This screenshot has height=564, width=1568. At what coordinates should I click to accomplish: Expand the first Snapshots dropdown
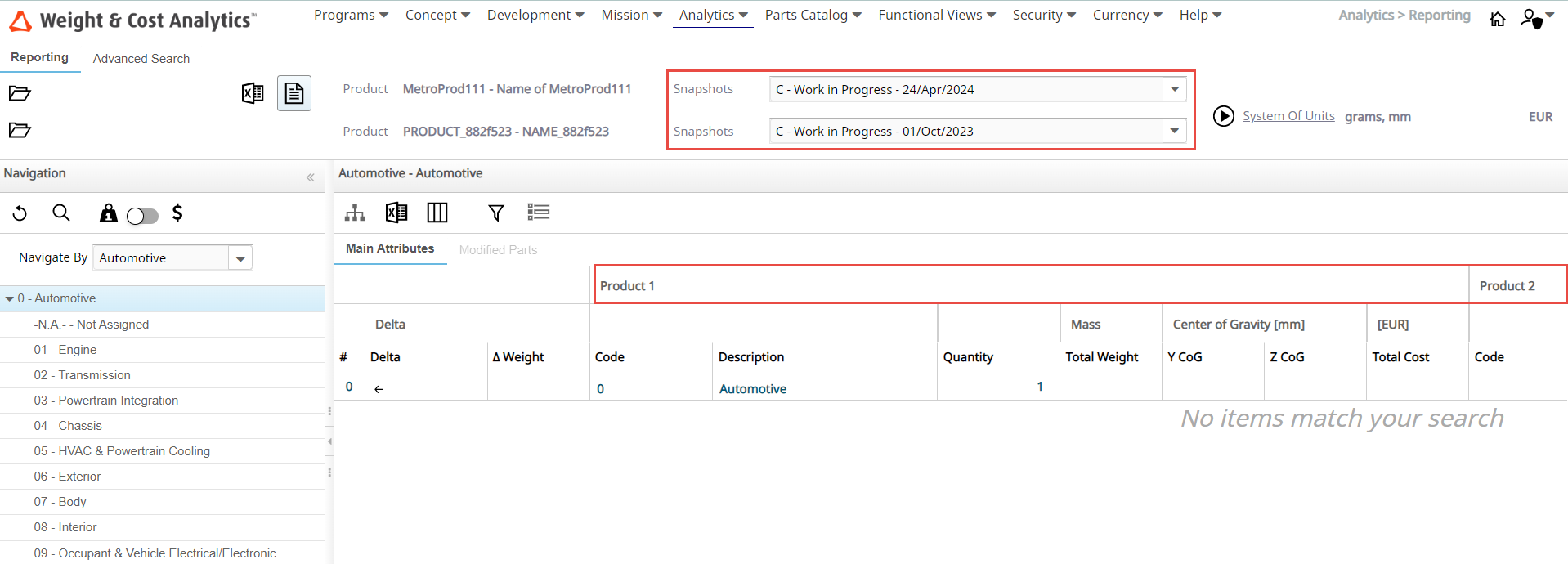pos(1174,89)
